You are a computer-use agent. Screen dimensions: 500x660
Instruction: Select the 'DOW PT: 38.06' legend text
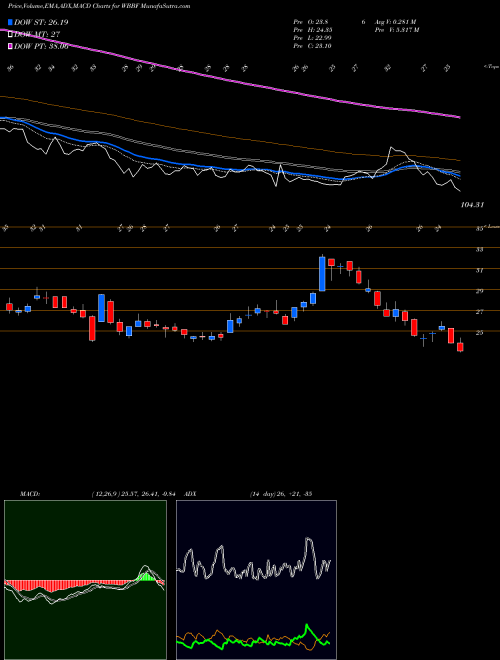coord(41,46)
